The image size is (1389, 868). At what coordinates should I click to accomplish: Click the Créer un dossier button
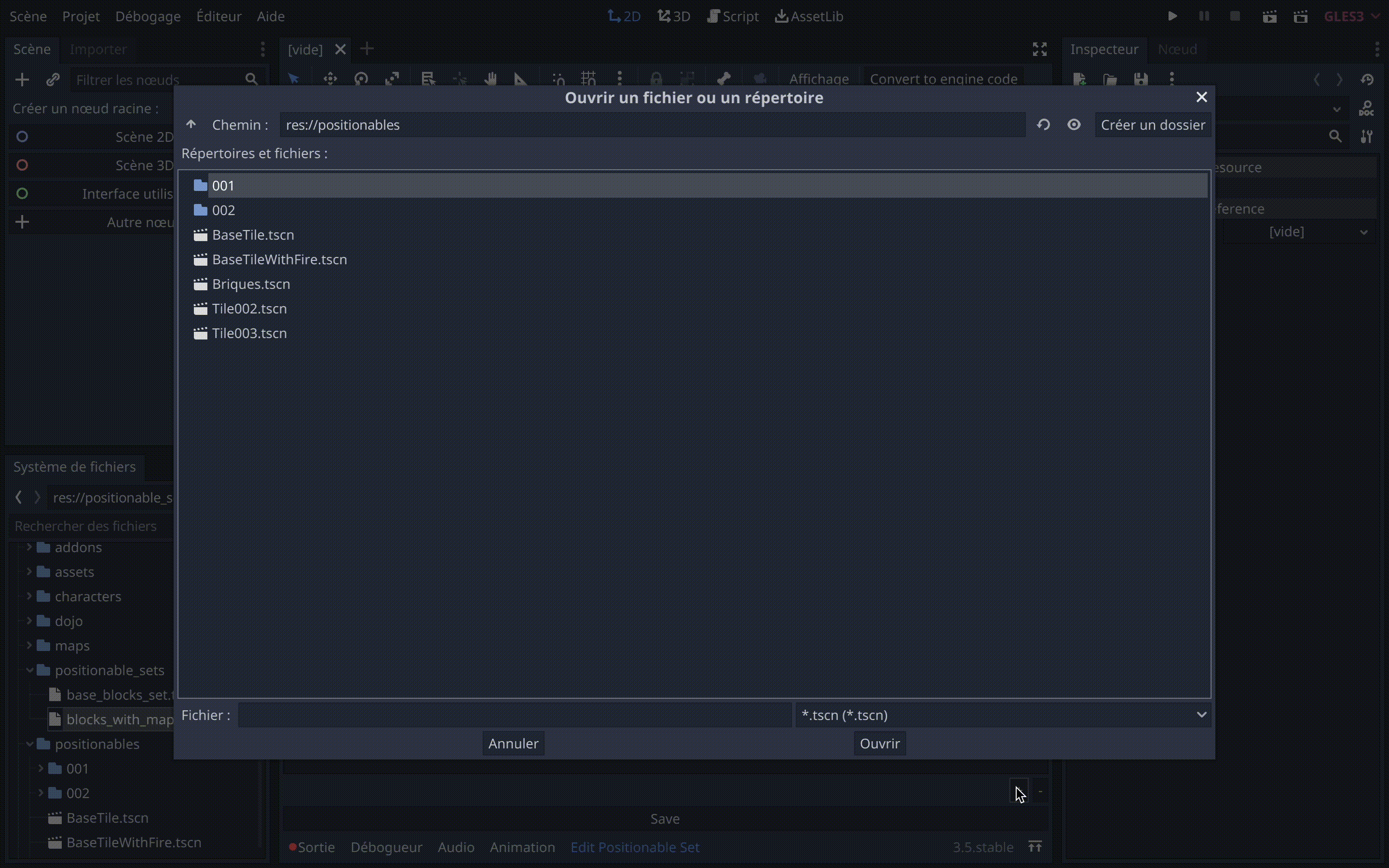click(1153, 124)
